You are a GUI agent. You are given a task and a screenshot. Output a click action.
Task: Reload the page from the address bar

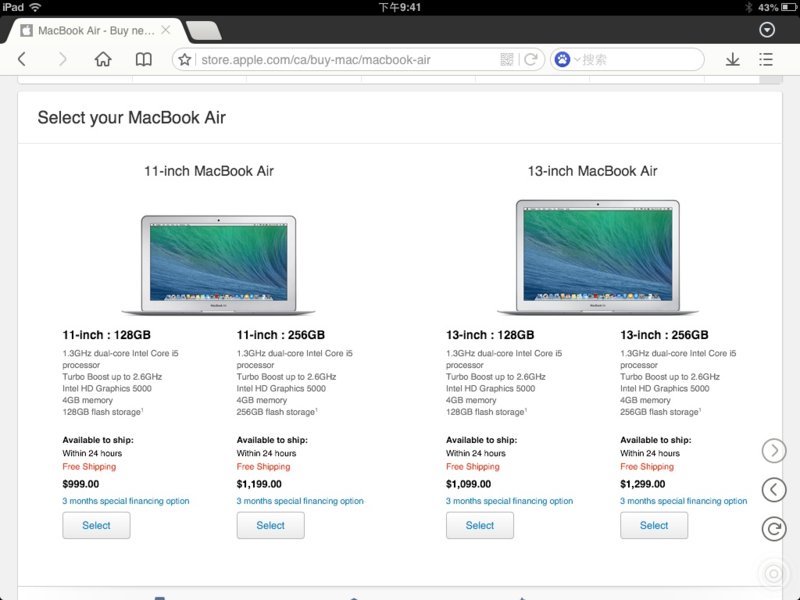click(x=531, y=60)
